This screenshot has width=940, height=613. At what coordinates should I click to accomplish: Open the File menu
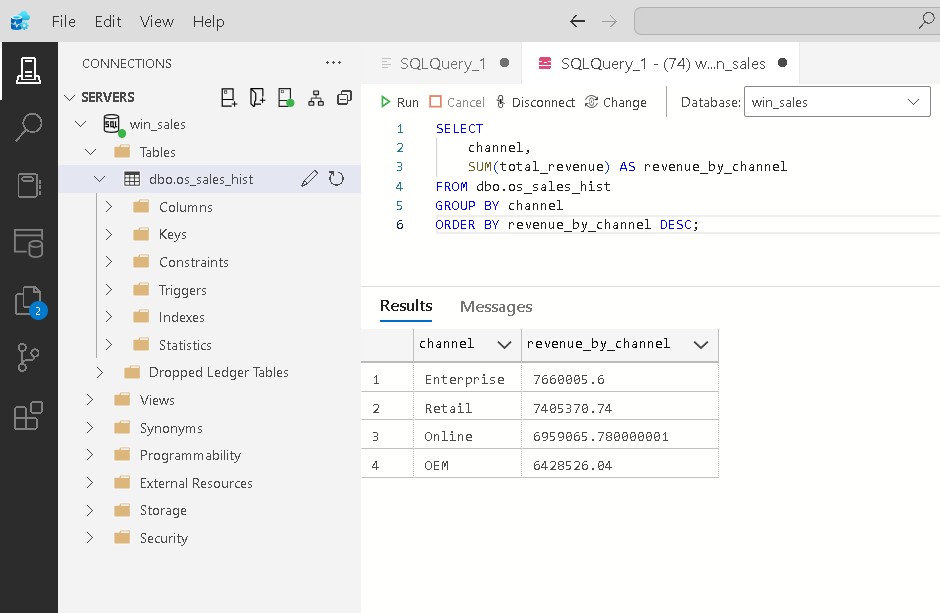tap(64, 22)
